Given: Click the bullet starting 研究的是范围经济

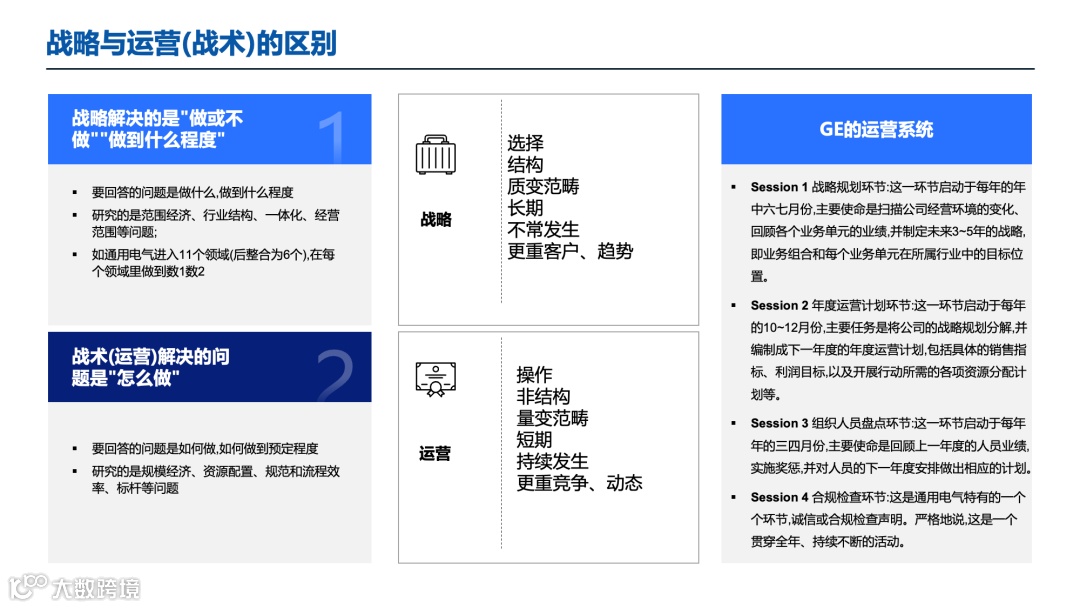Looking at the screenshot, I should (x=216, y=223).
